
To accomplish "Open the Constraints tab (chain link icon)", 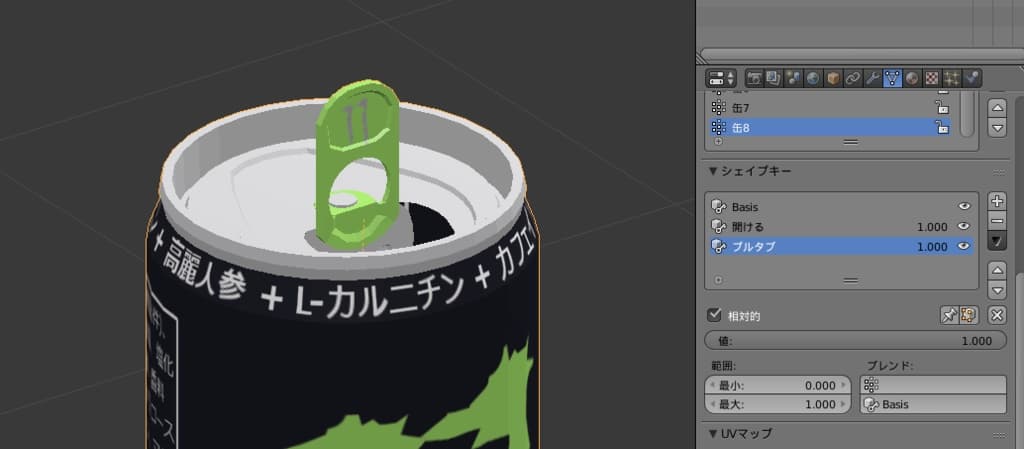I will coord(853,78).
